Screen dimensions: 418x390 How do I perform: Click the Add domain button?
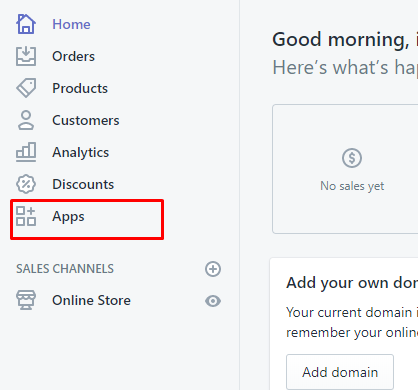340,372
